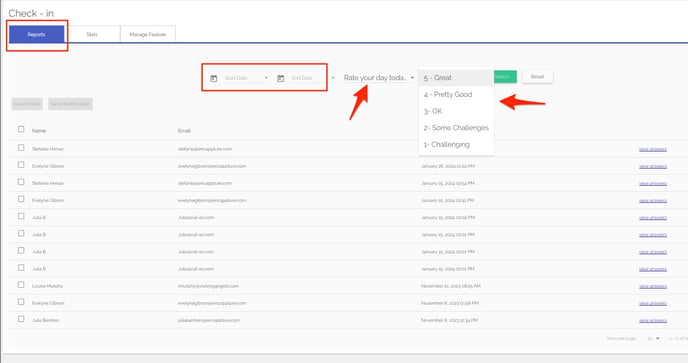Viewport: 688px width, 363px height.
Task: Select the '3- OK' option
Action: (x=456, y=111)
